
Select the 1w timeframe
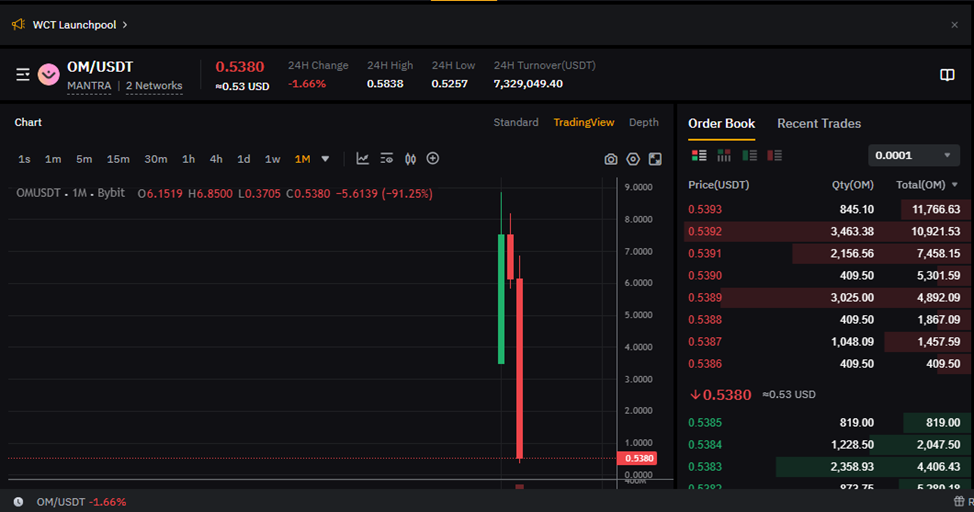(272, 159)
